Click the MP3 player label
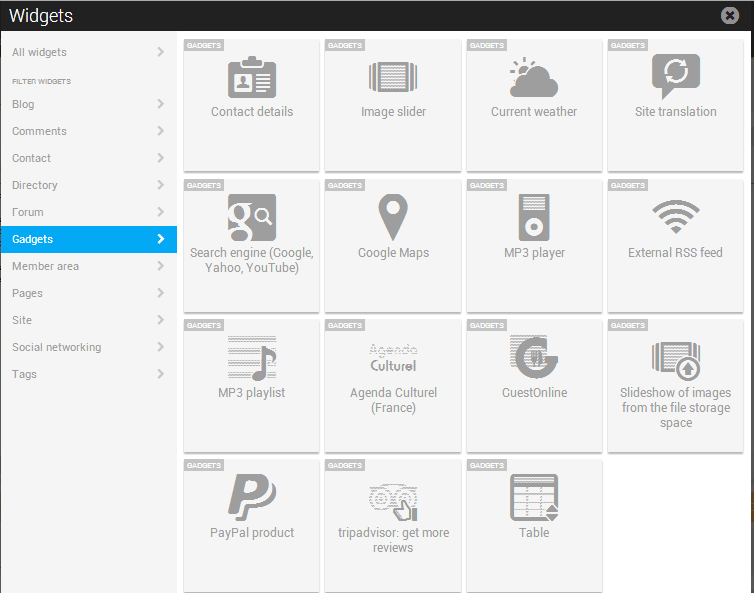The image size is (754, 593). (534, 253)
